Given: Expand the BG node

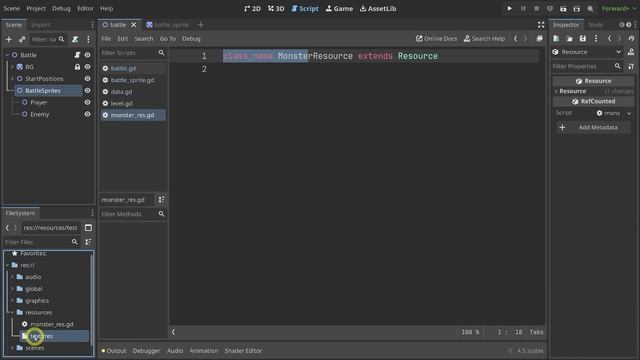Looking at the screenshot, I should click(x=12, y=67).
